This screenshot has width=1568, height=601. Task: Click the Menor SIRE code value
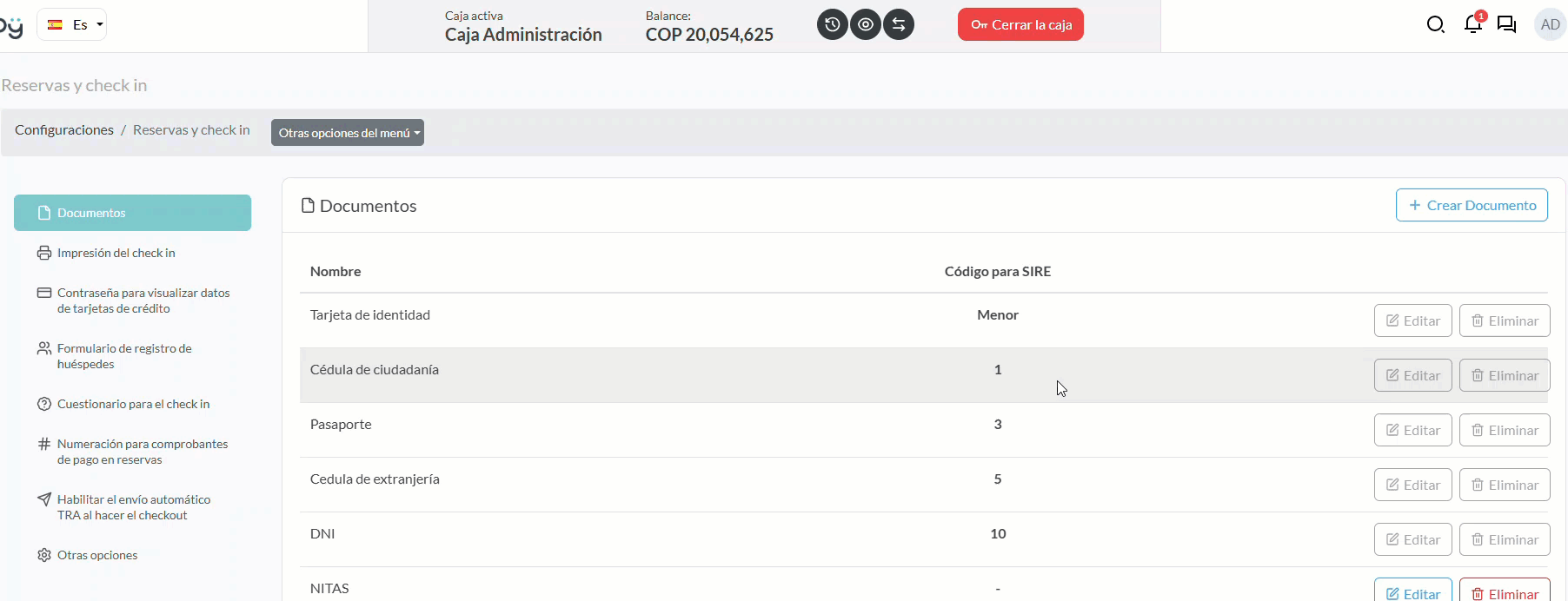[x=998, y=314]
